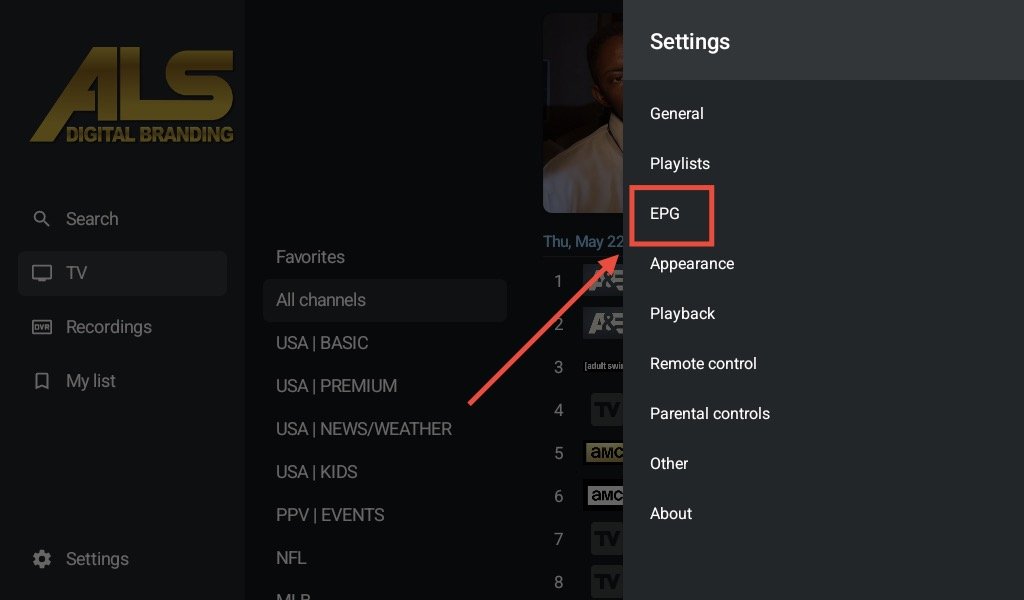Viewport: 1024px width, 600px height.
Task: Open Recordings via the DVR icon
Action: (x=41, y=327)
